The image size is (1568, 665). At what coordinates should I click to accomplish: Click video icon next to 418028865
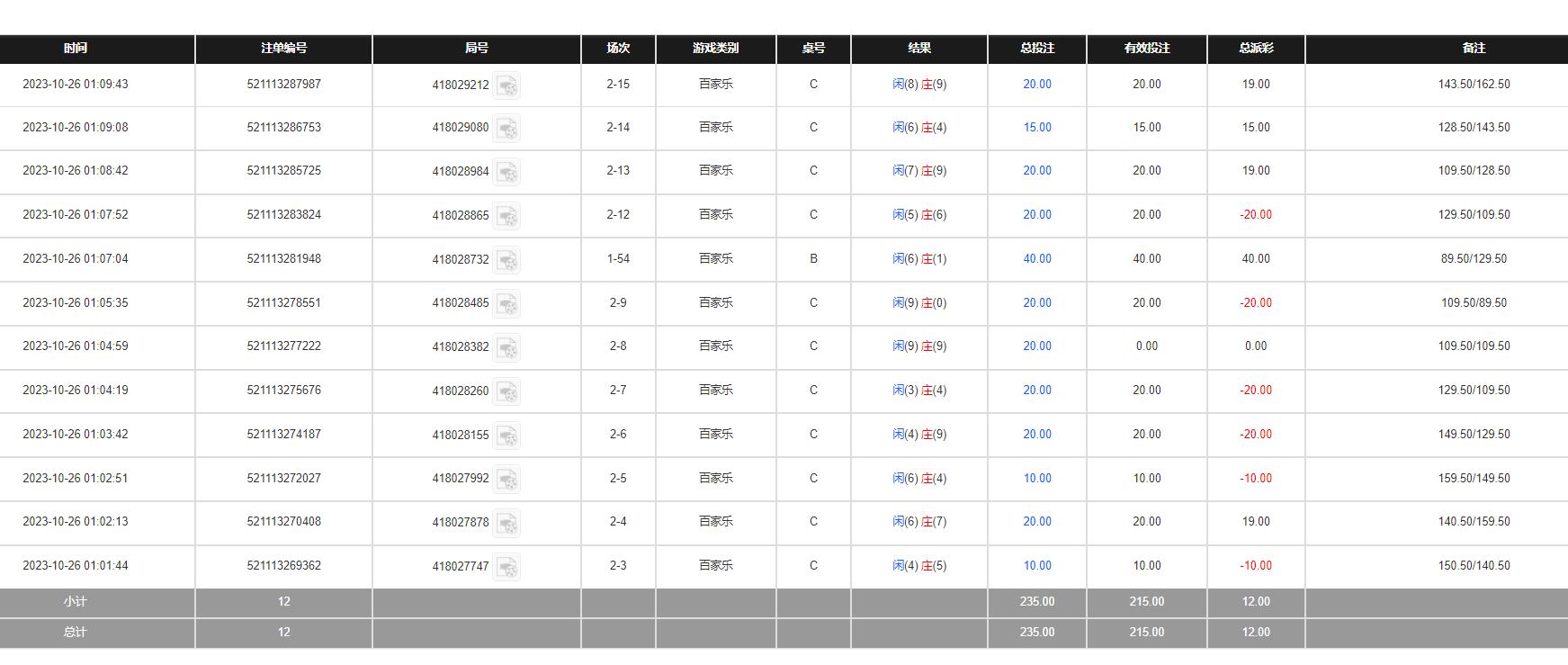click(507, 216)
